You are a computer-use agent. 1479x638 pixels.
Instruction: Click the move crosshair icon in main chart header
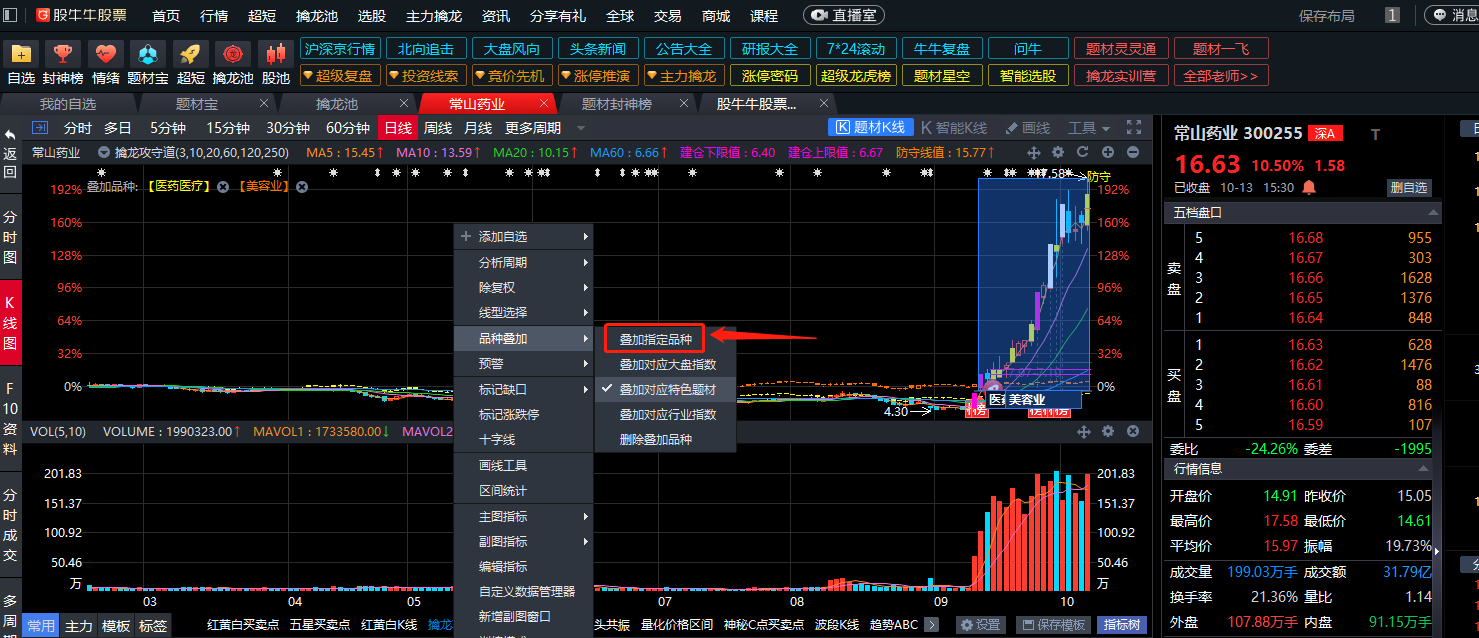click(1034, 152)
